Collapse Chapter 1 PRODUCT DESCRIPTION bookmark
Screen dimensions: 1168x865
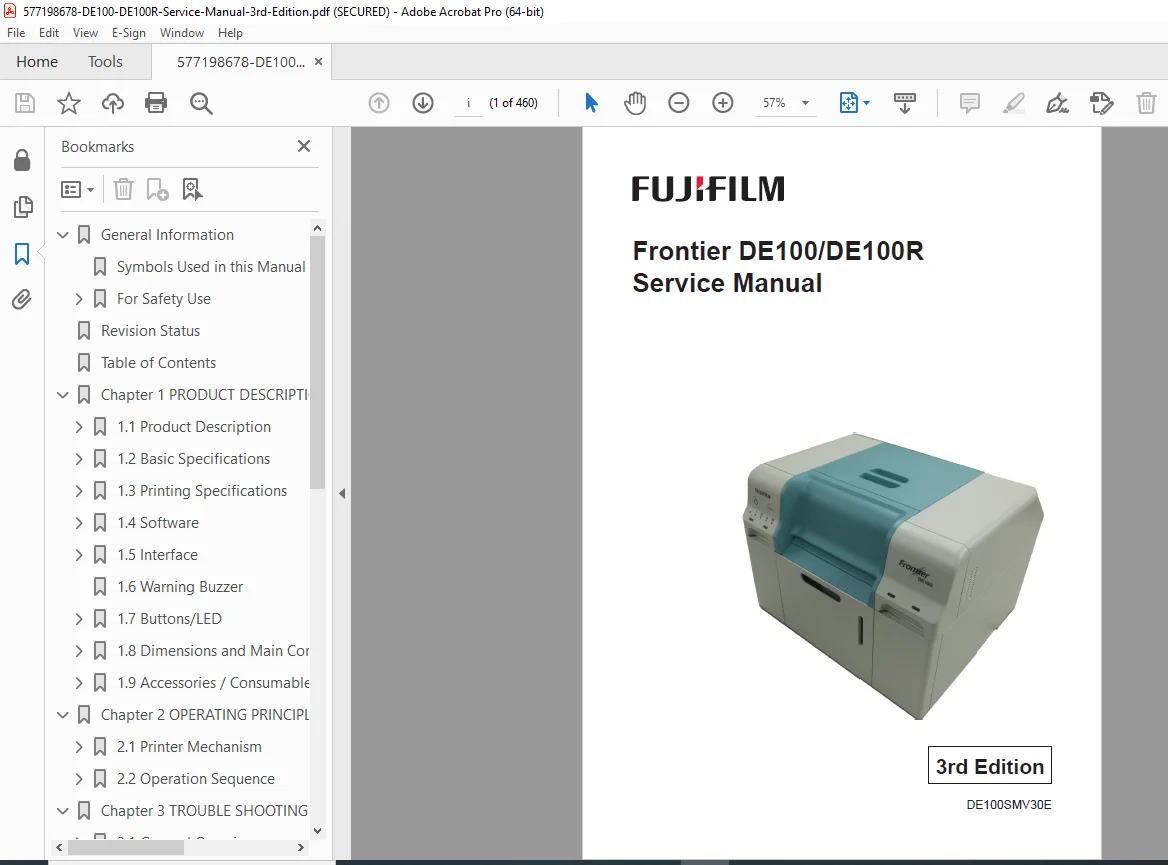pos(63,395)
